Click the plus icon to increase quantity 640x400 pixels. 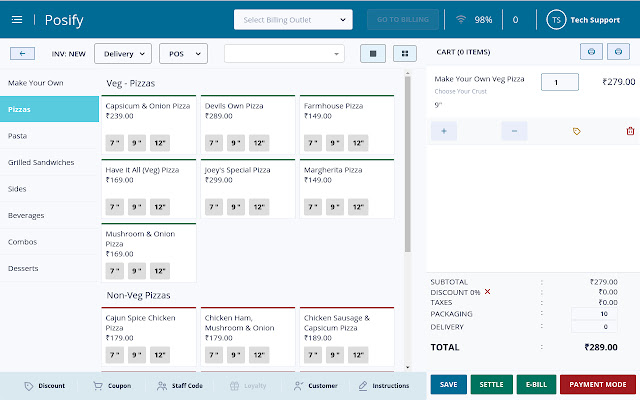pos(443,131)
